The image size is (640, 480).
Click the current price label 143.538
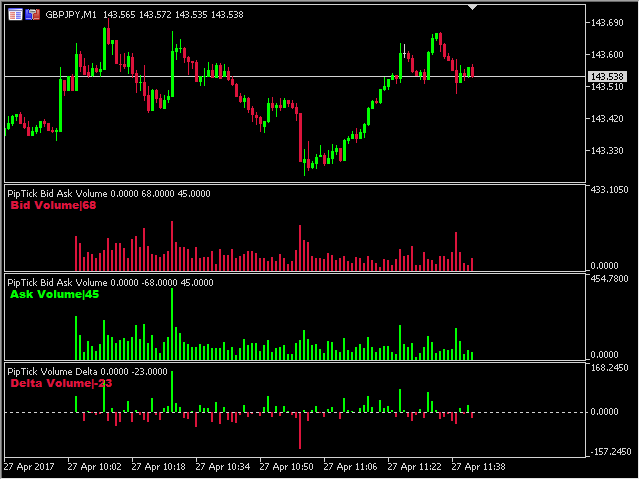click(607, 76)
